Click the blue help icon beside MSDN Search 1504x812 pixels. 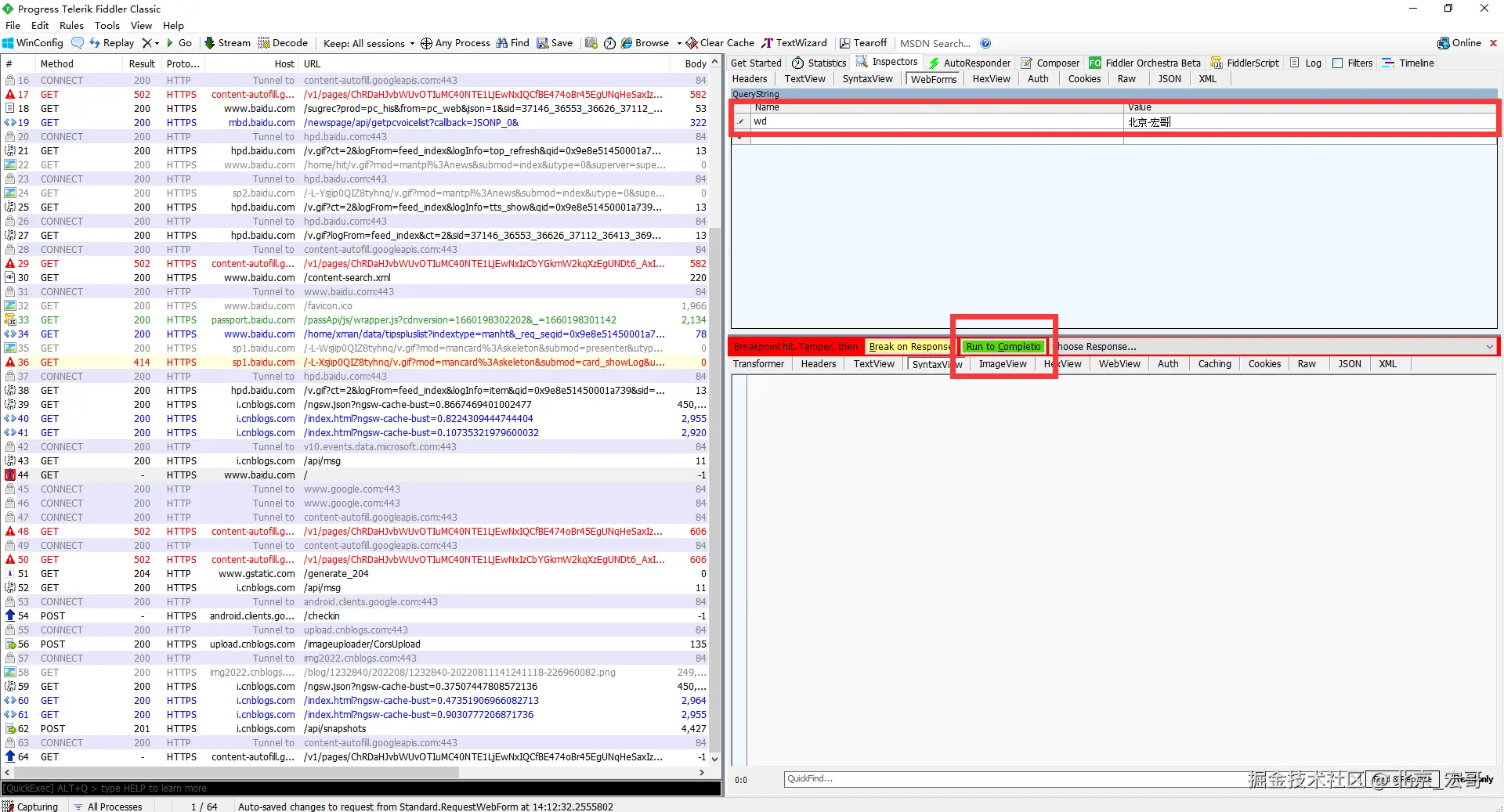(x=985, y=43)
